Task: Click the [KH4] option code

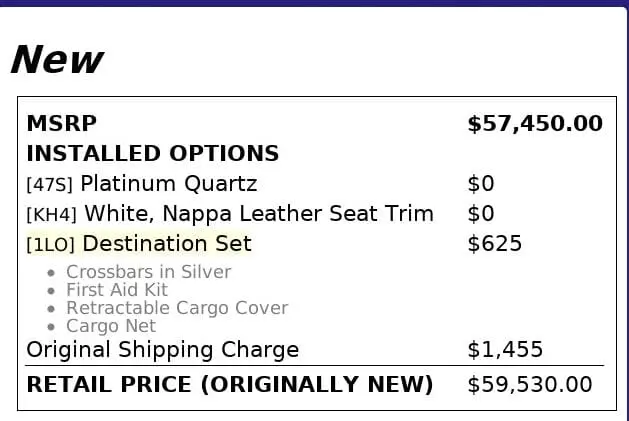Action: point(52,215)
